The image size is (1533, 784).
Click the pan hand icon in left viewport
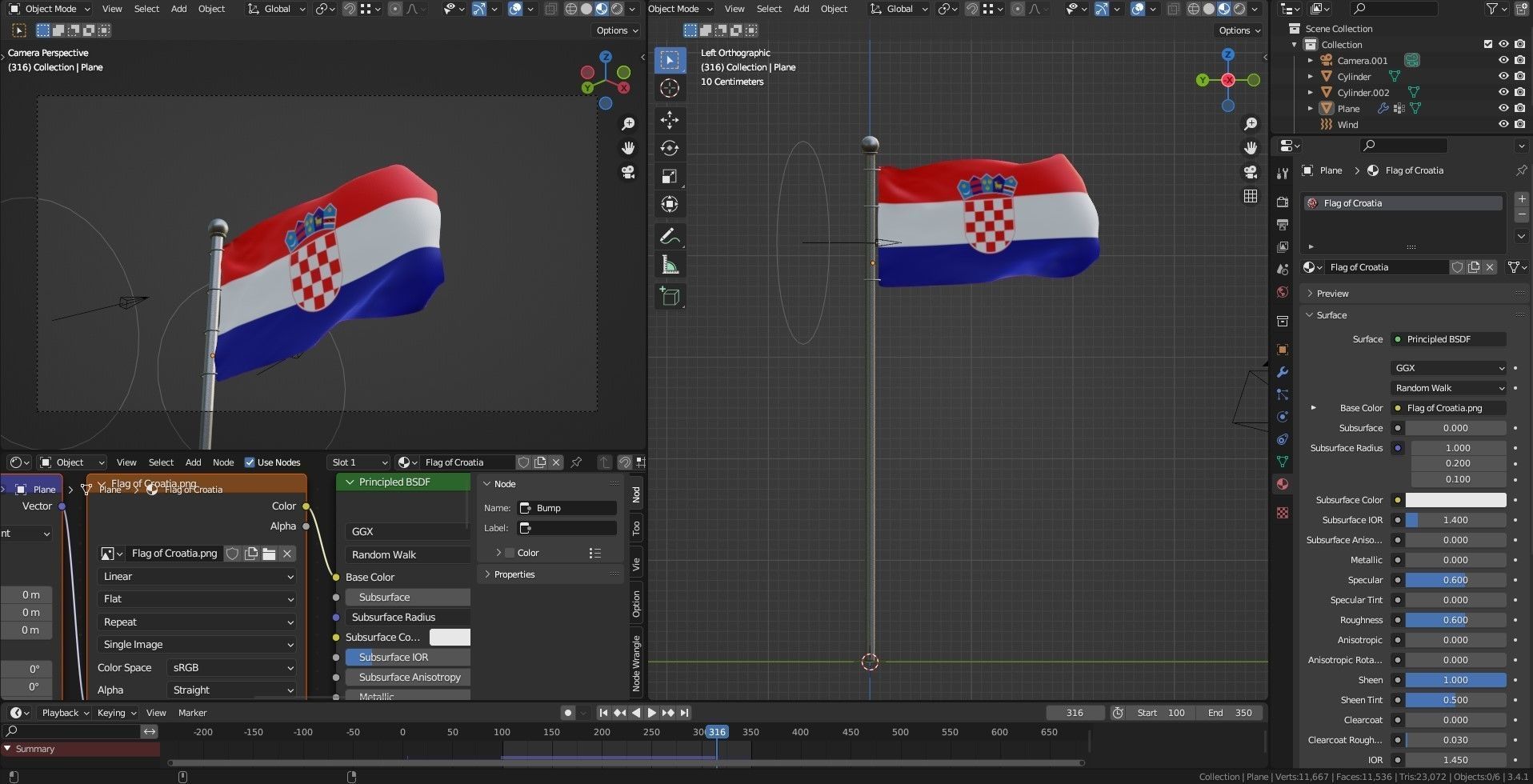[x=628, y=148]
